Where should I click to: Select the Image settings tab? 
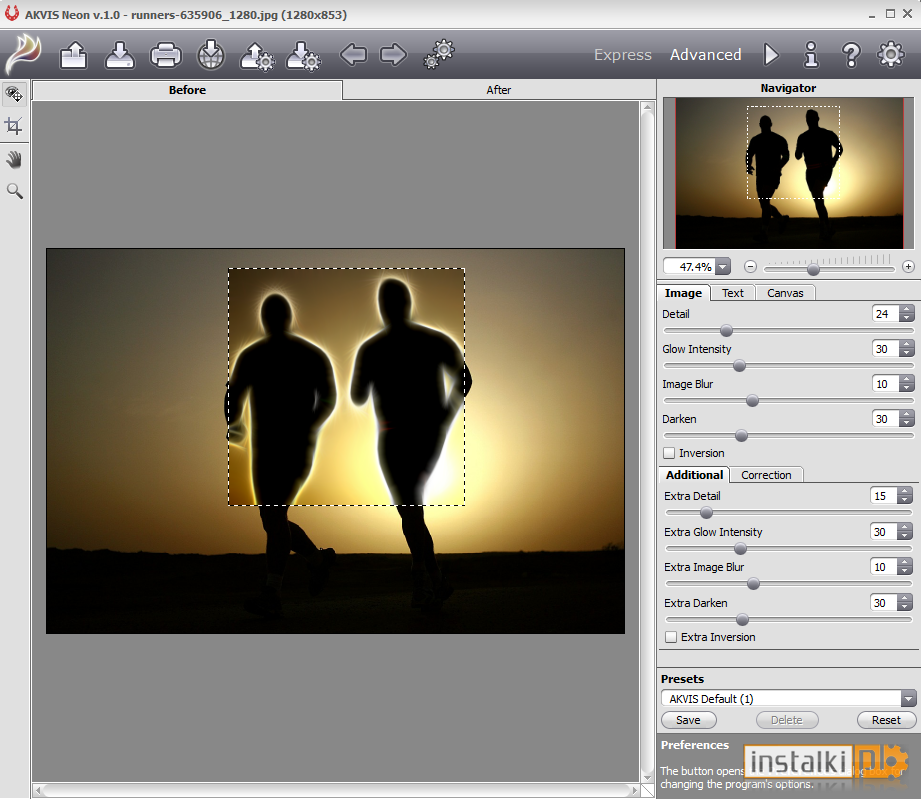pos(683,293)
